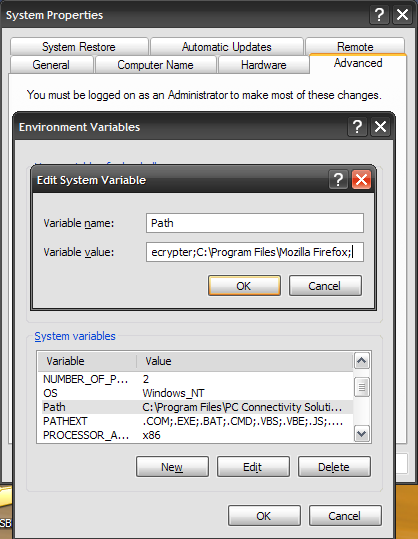This screenshot has width=418, height=539.
Task: Click the system variables scrollbar thumb
Action: [x=362, y=387]
